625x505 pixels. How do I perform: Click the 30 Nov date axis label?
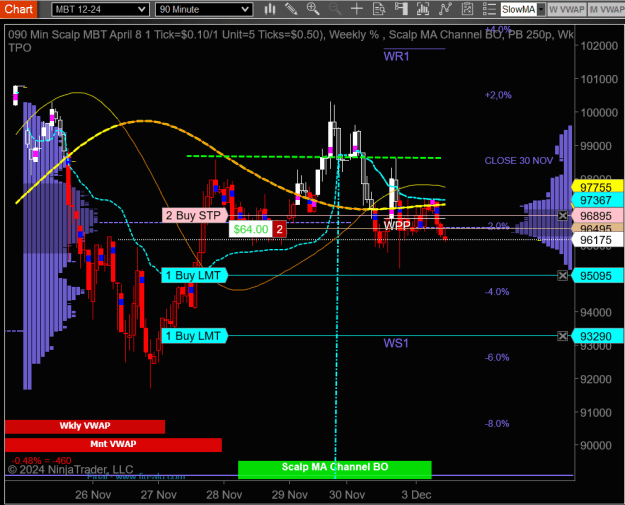[347, 495]
